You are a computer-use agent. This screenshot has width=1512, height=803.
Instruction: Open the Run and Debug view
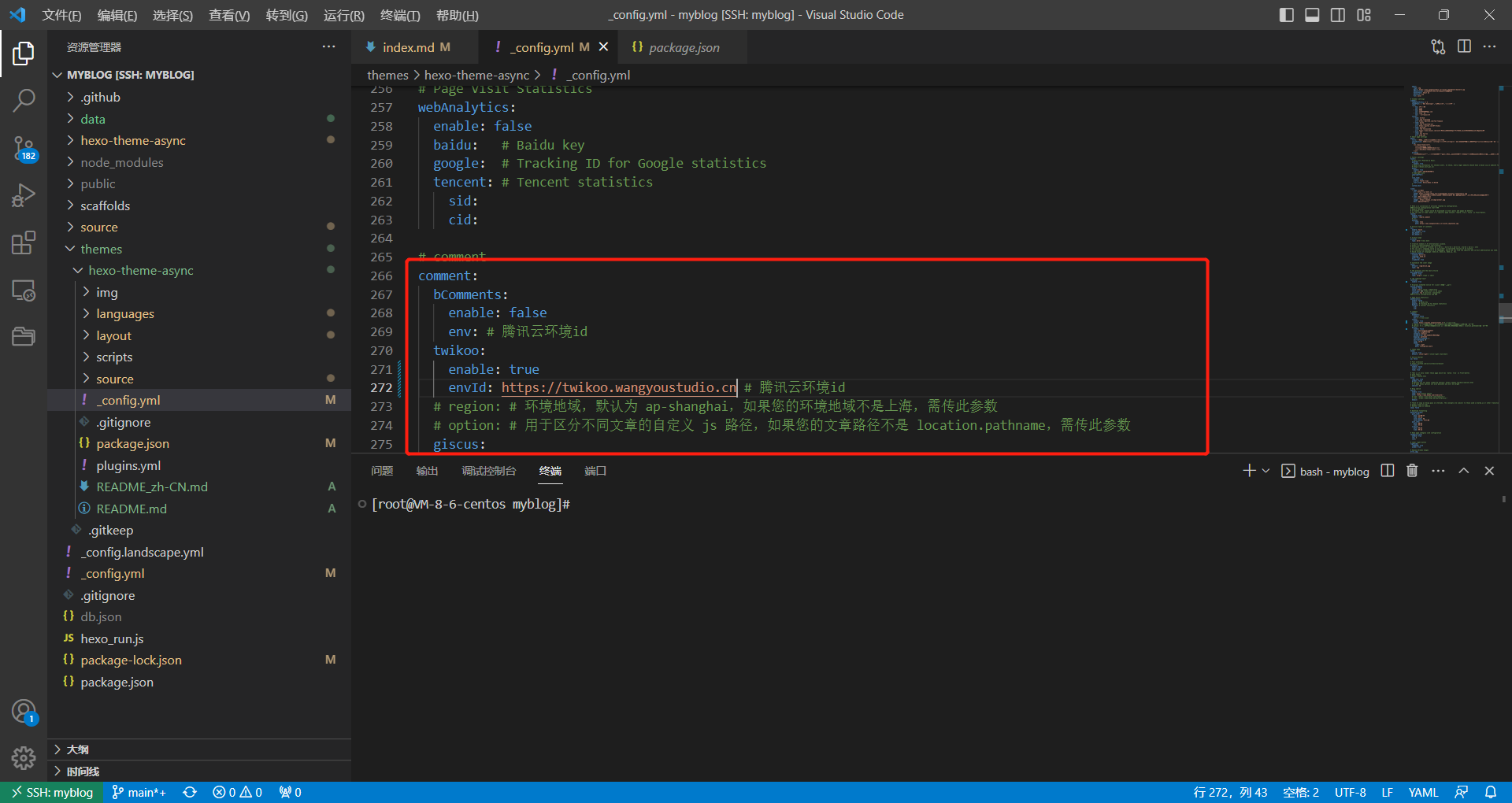[x=24, y=195]
